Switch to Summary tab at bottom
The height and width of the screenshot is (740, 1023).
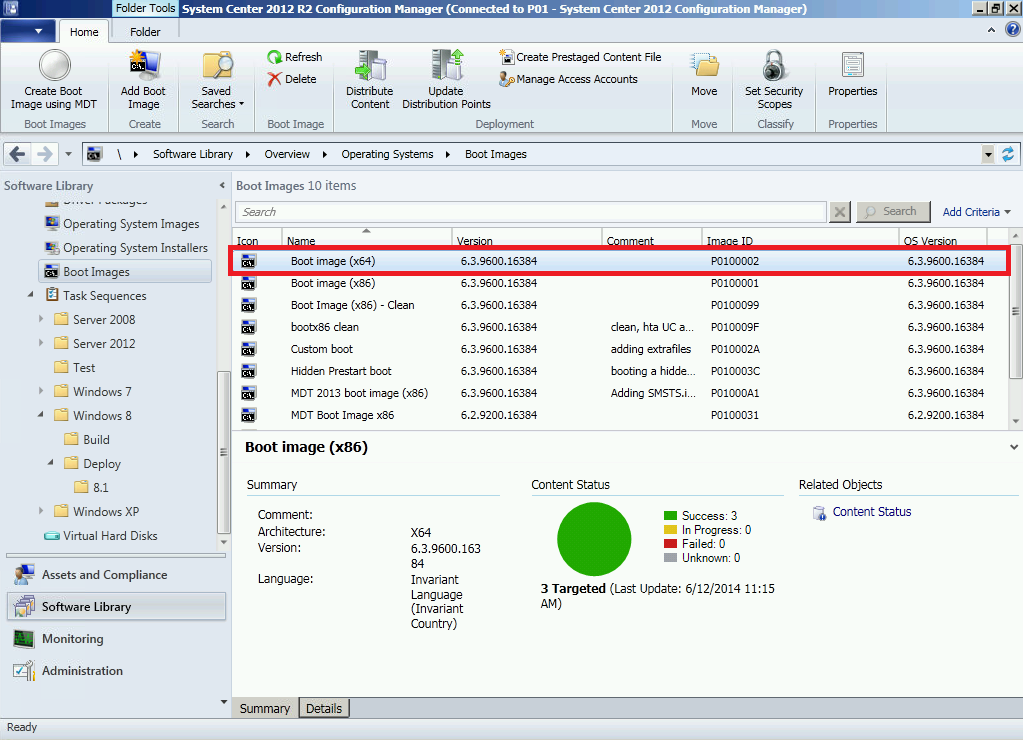[x=264, y=709]
